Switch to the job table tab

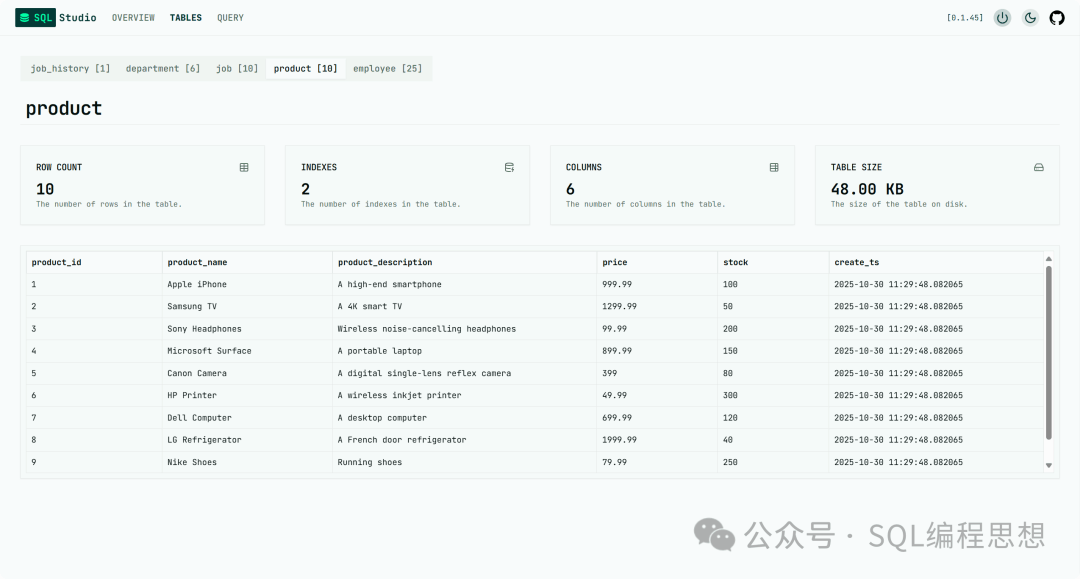click(x=237, y=69)
